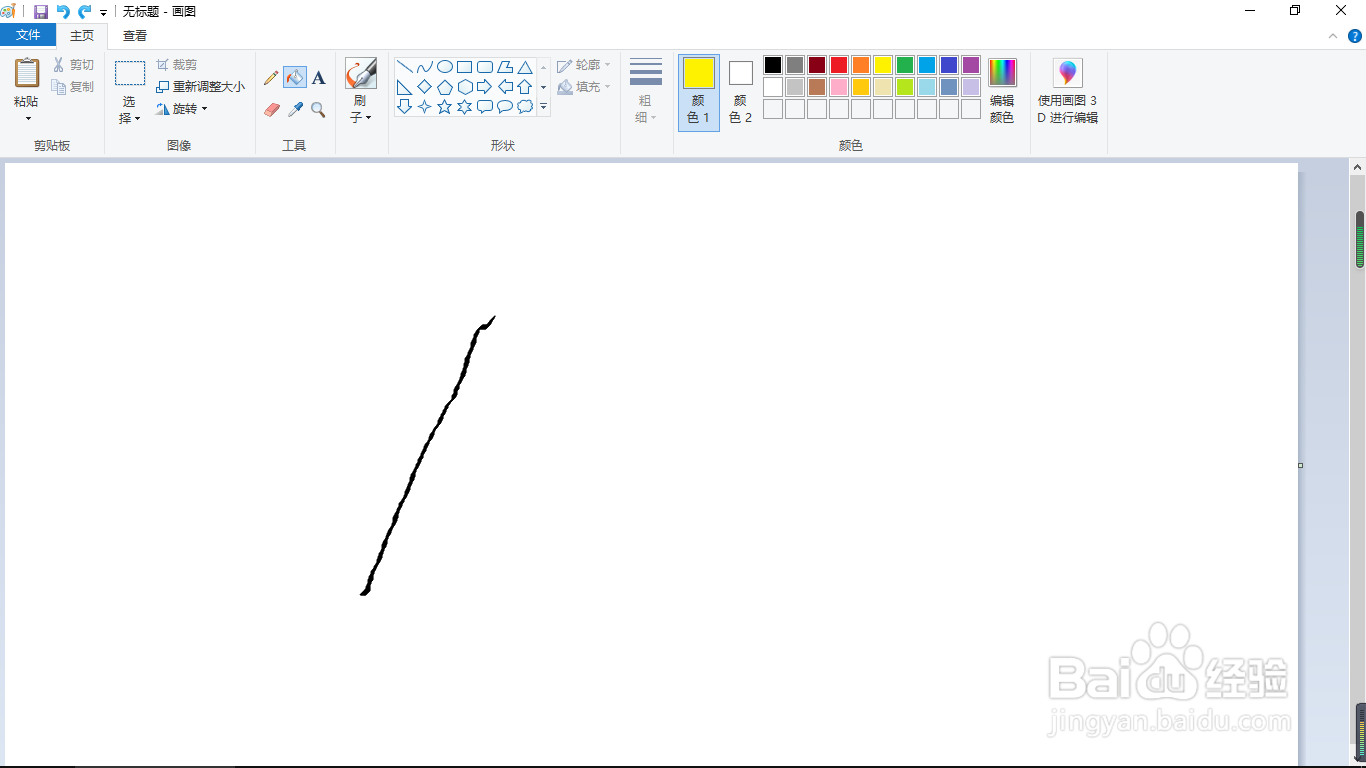Viewport: 1366px width, 768px height.
Task: Click the Brushes icon
Action: pyautogui.click(x=360, y=74)
